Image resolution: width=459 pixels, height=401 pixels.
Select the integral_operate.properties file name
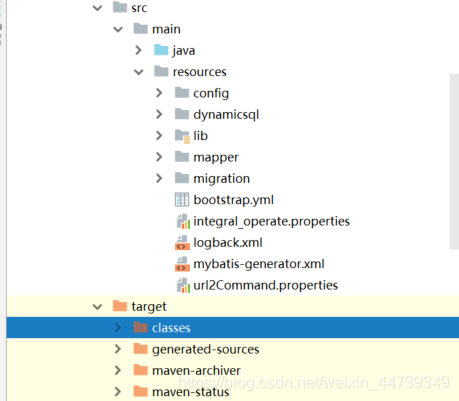(x=272, y=221)
